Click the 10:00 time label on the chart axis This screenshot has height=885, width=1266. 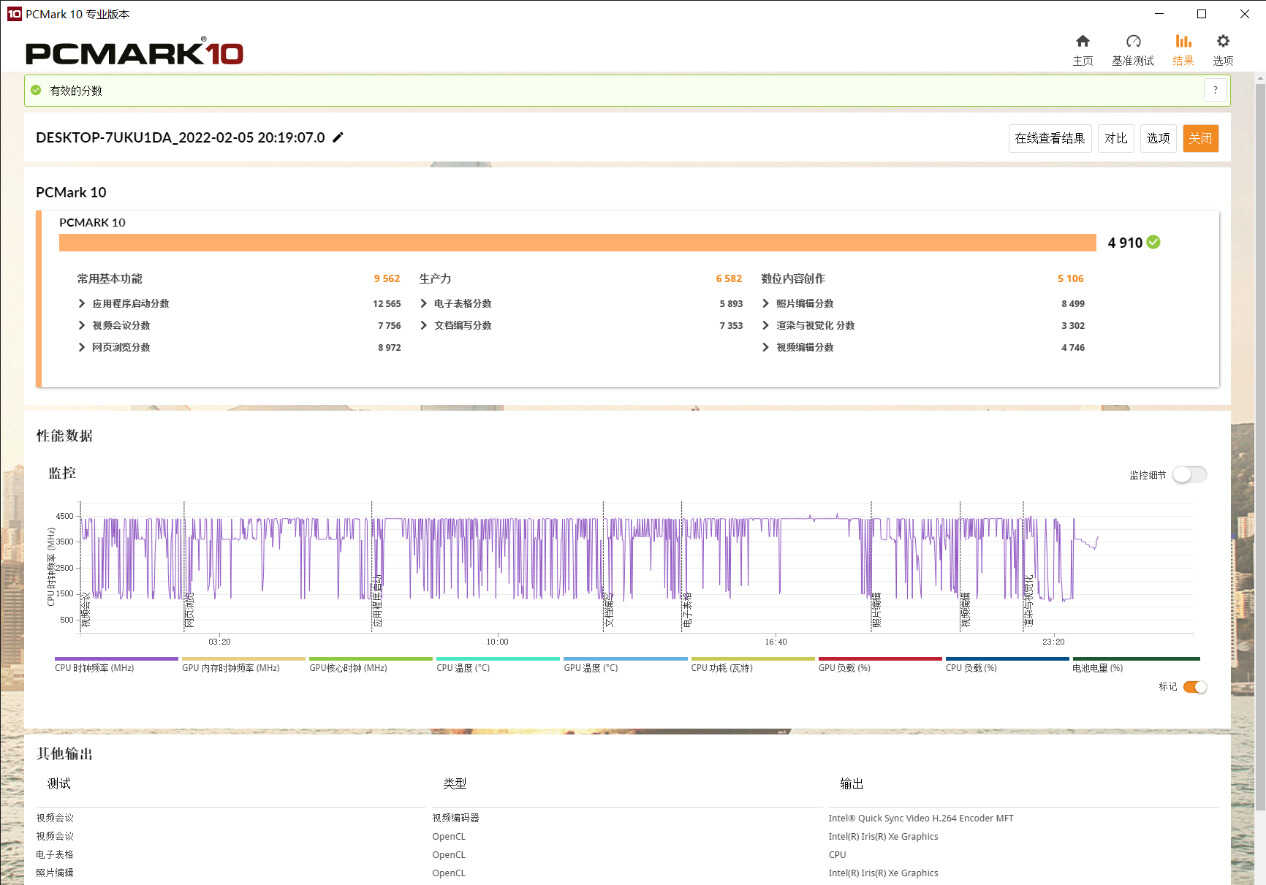(497, 642)
